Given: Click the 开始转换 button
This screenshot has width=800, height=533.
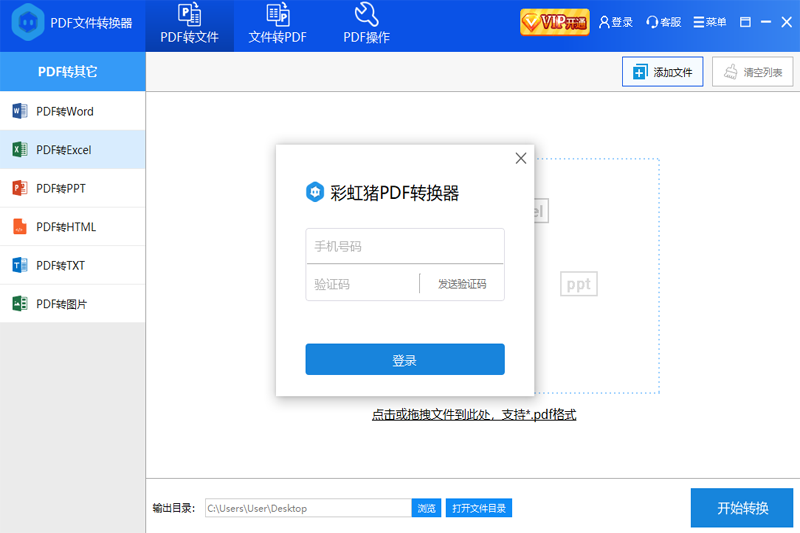Looking at the screenshot, I should 742,507.
